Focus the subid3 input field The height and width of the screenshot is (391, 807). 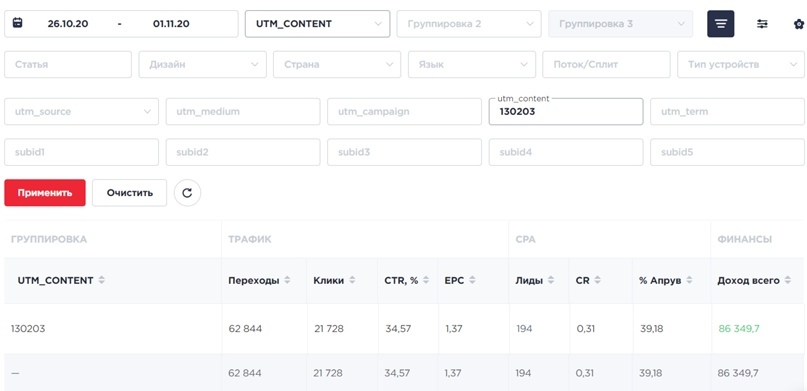tap(405, 152)
